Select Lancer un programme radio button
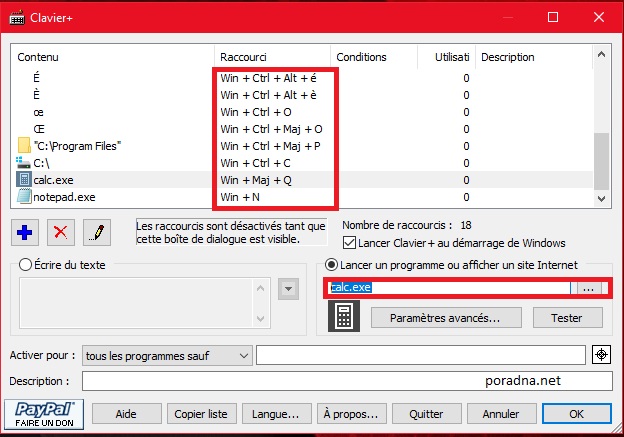624x437 pixels. (331, 265)
